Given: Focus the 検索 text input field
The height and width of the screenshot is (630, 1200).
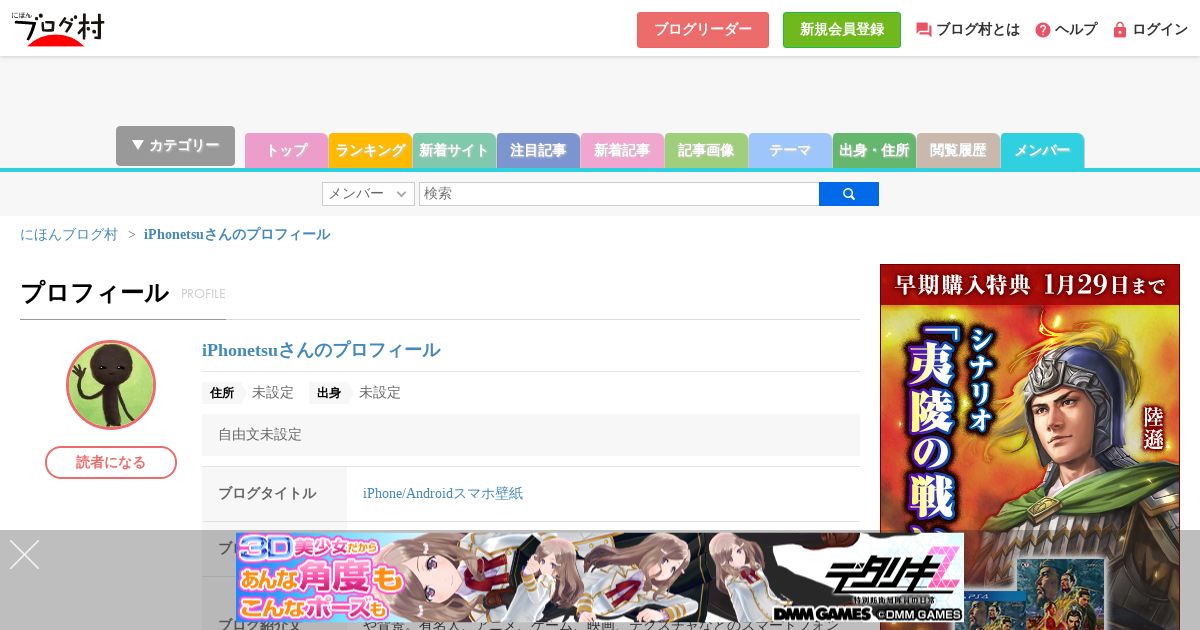Looking at the screenshot, I should click(x=619, y=194).
